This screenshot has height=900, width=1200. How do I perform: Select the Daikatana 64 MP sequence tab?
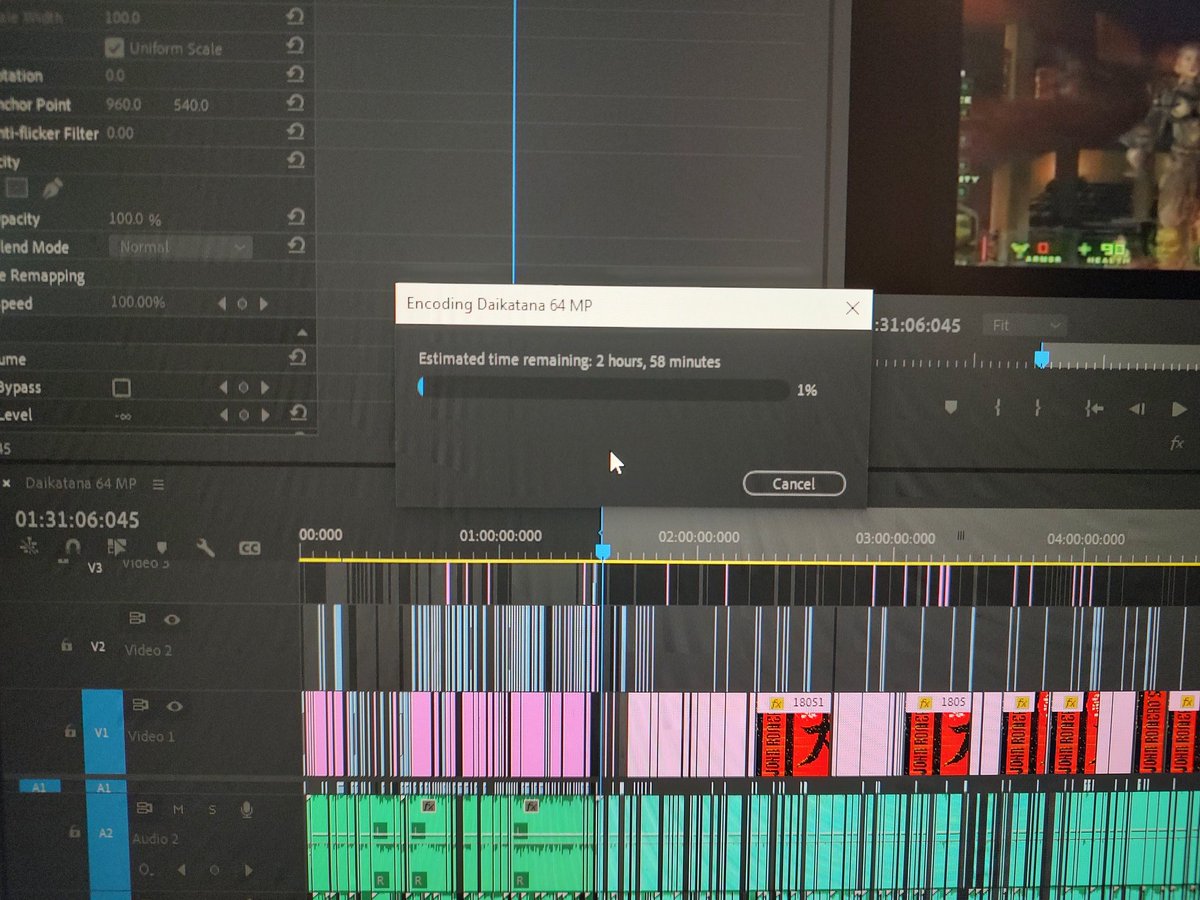pyautogui.click(x=81, y=484)
